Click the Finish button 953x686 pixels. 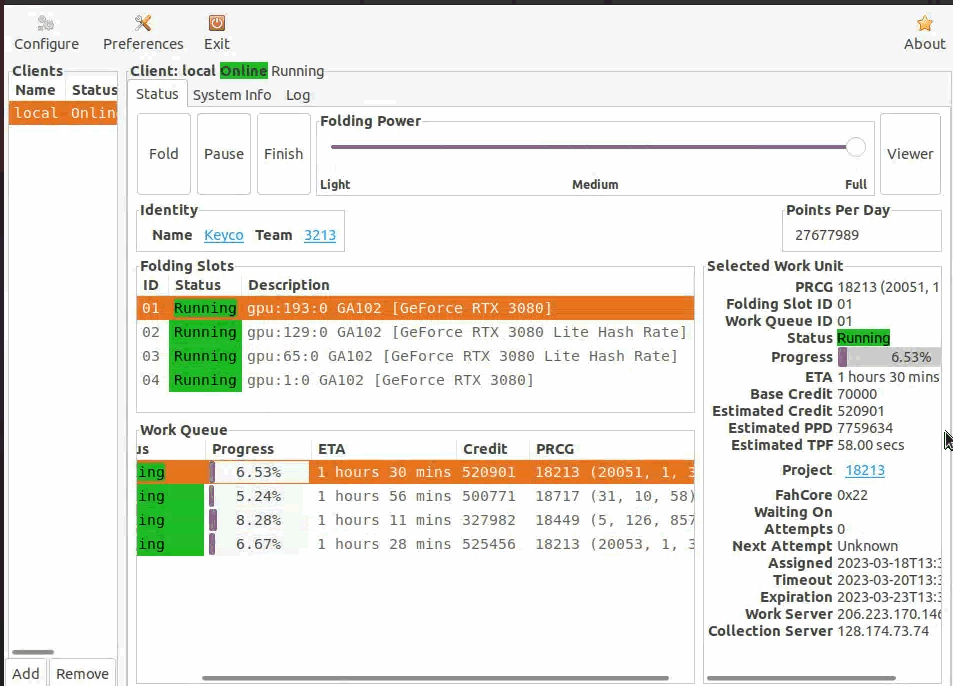coord(283,154)
